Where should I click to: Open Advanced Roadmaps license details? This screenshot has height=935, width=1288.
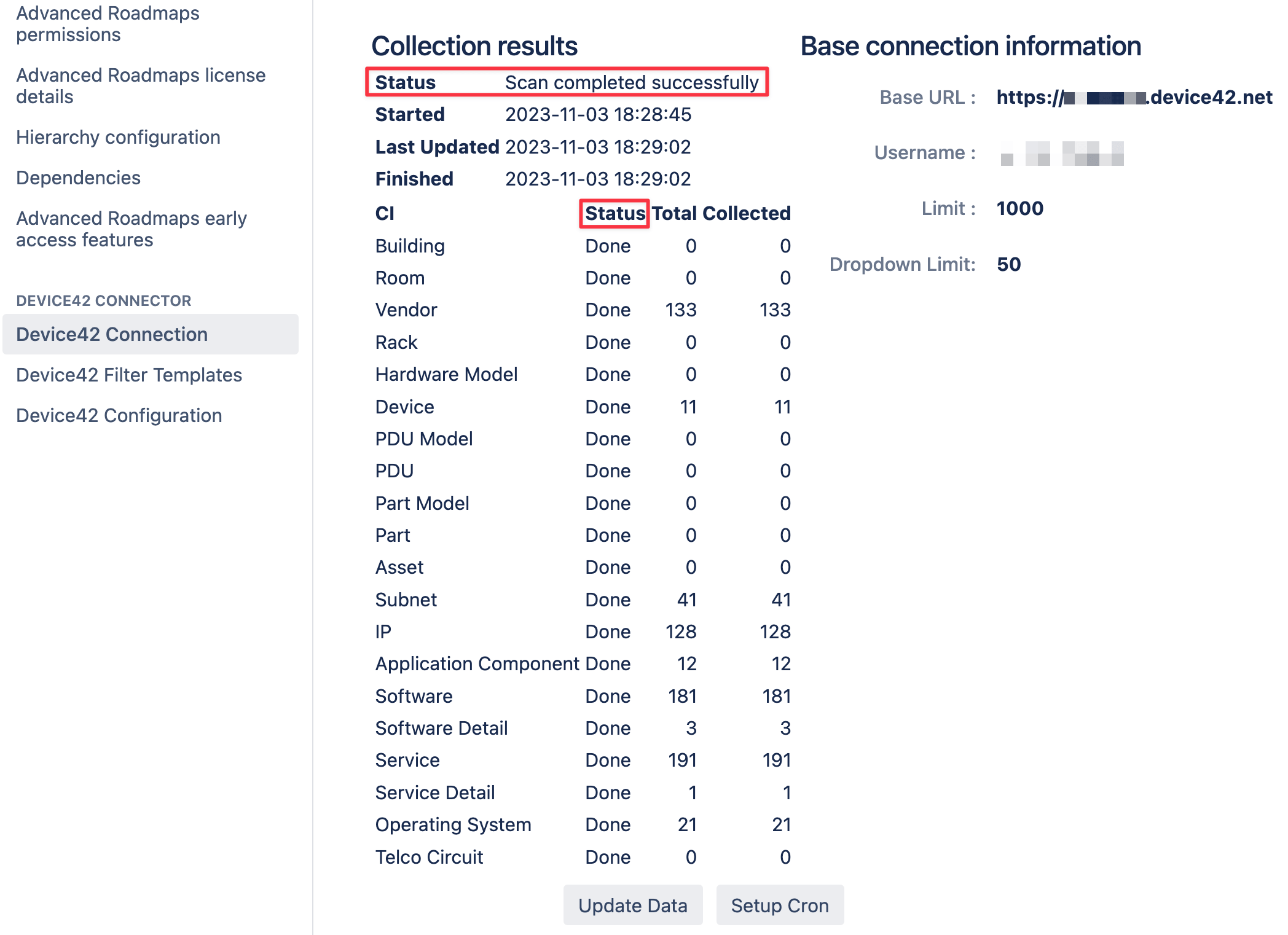[x=141, y=85]
